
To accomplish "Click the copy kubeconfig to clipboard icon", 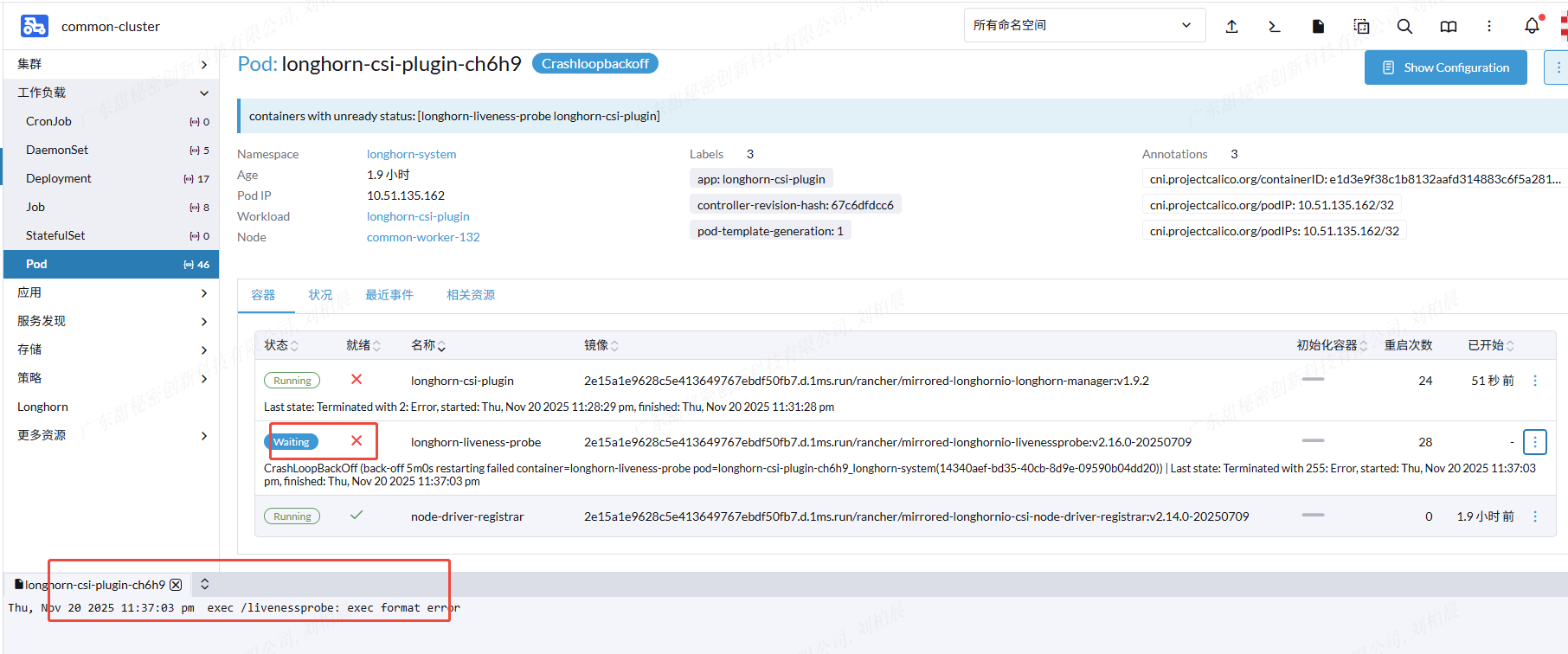I will (1361, 27).
